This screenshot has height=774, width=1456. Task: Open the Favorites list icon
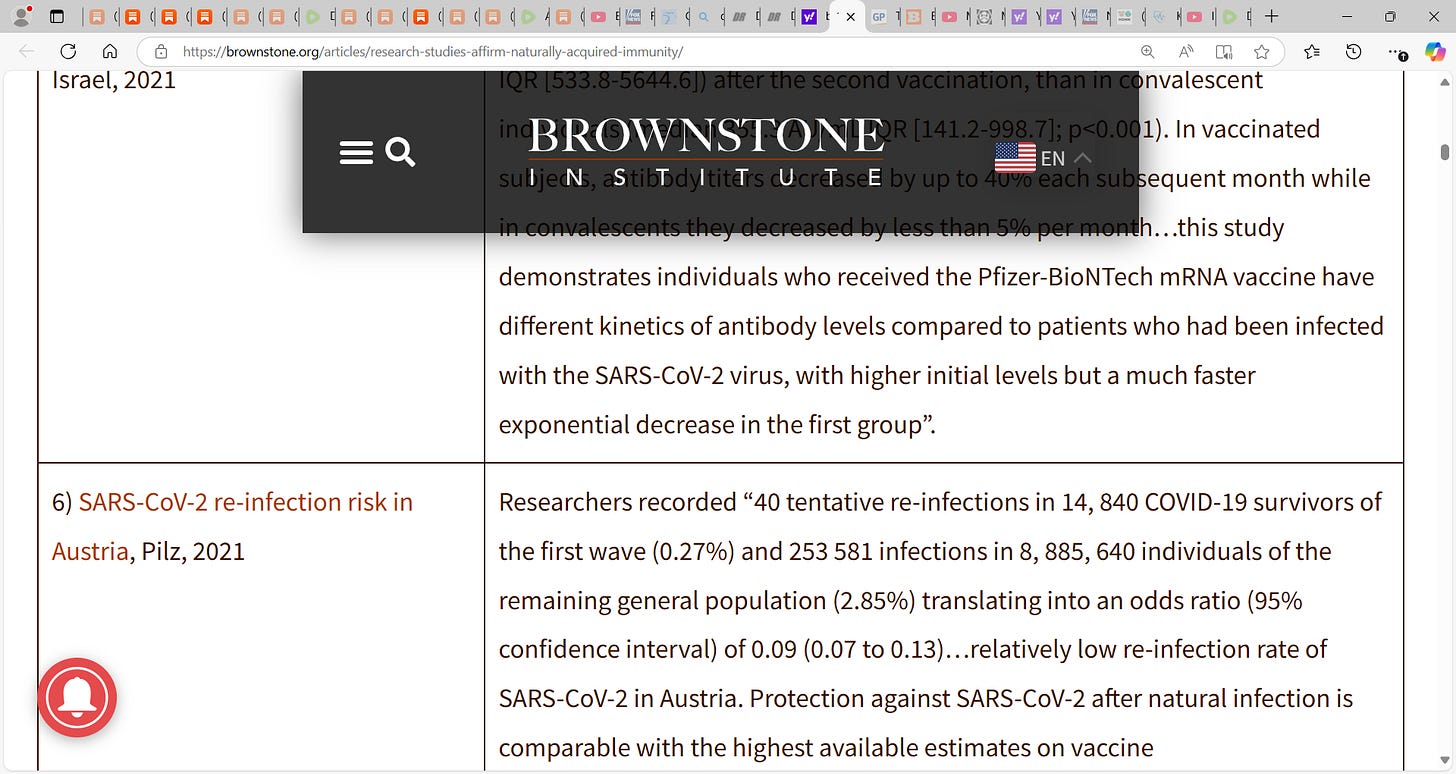coord(1312,52)
